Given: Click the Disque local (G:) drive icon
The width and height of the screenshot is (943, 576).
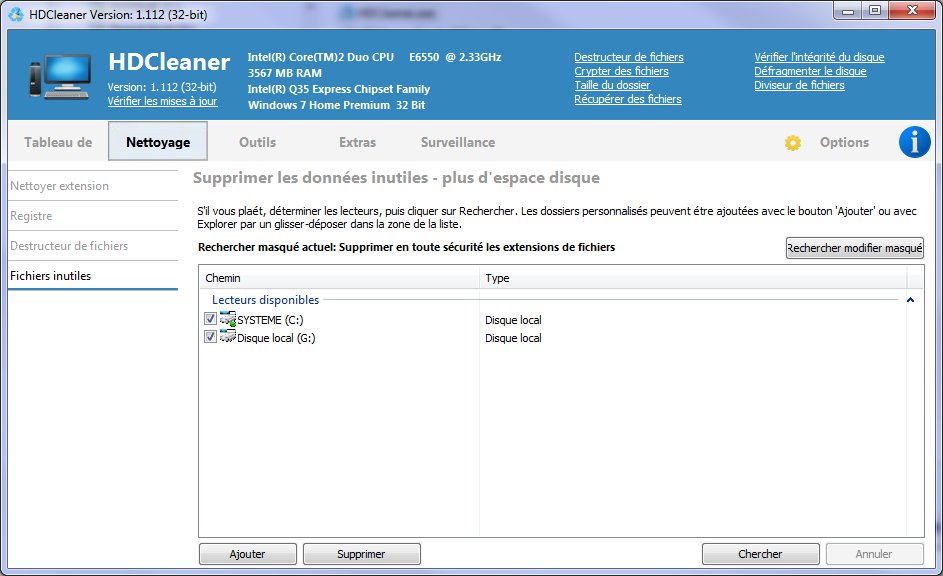Looking at the screenshot, I should pos(227,337).
